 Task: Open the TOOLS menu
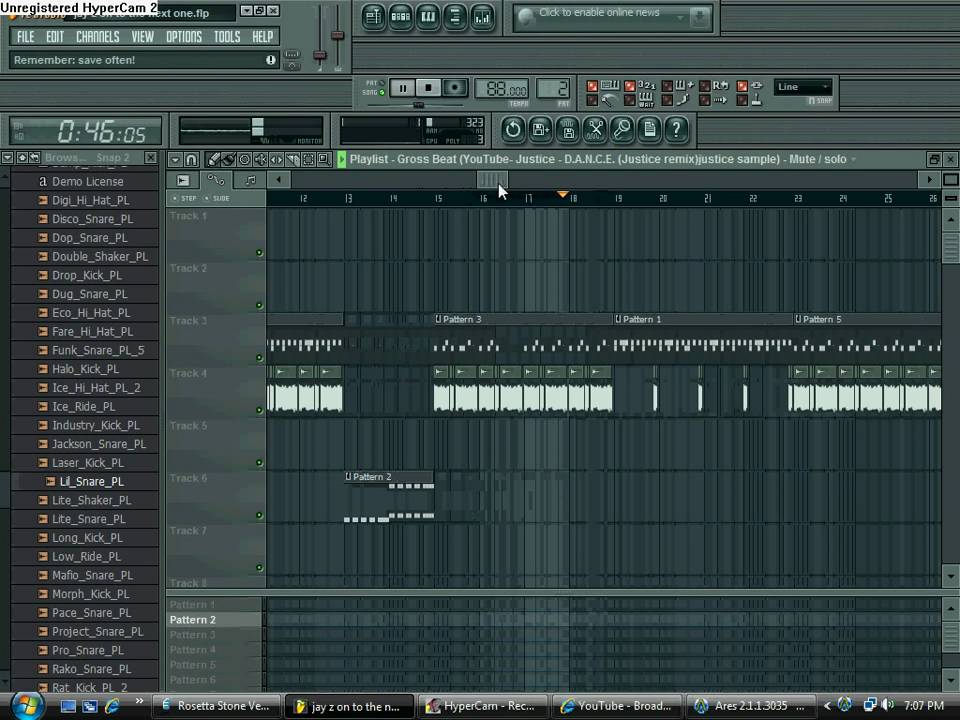pos(227,37)
